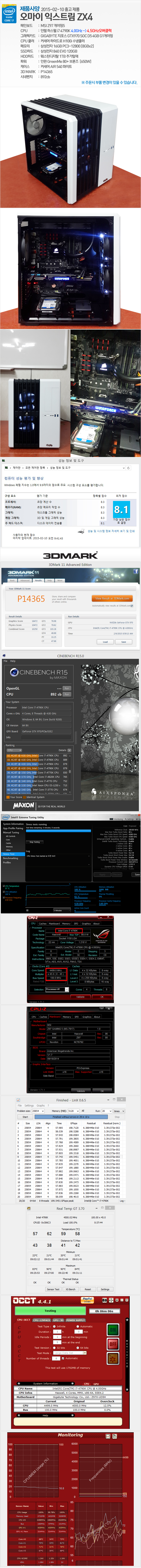Toggle CPU Temperature monitor checkbox in XTU
This screenshot has width=141, height=1568.
4,886
